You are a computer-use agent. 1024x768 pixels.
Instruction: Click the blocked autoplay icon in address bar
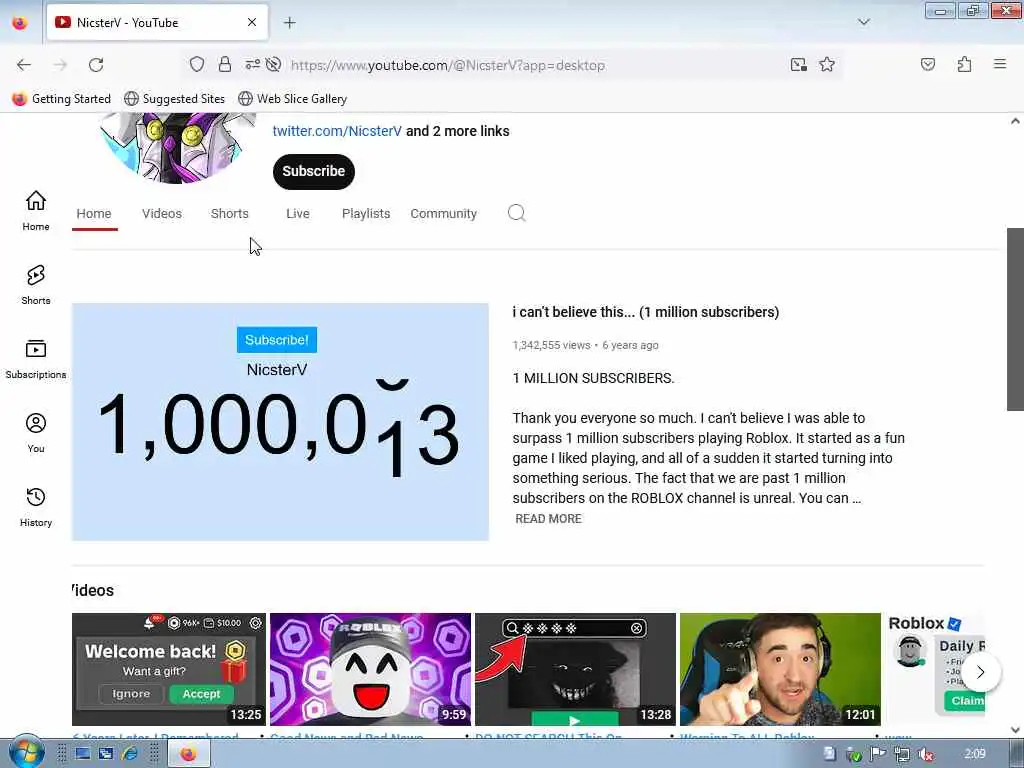tap(274, 64)
